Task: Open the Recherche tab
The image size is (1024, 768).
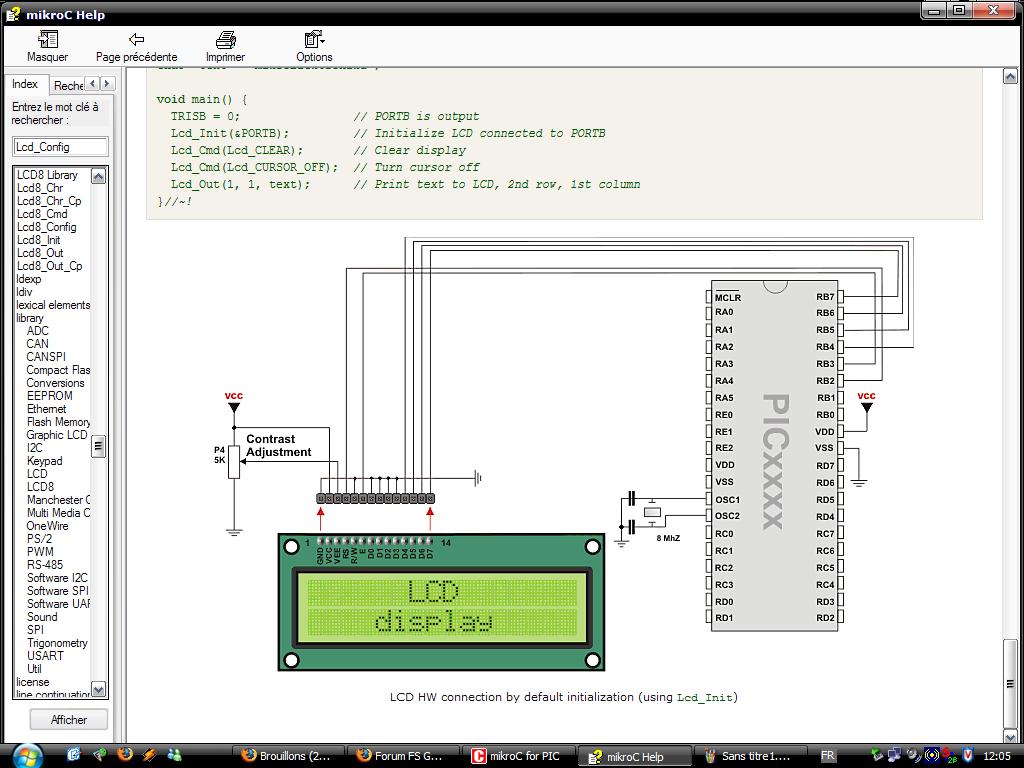Action: coord(68,86)
